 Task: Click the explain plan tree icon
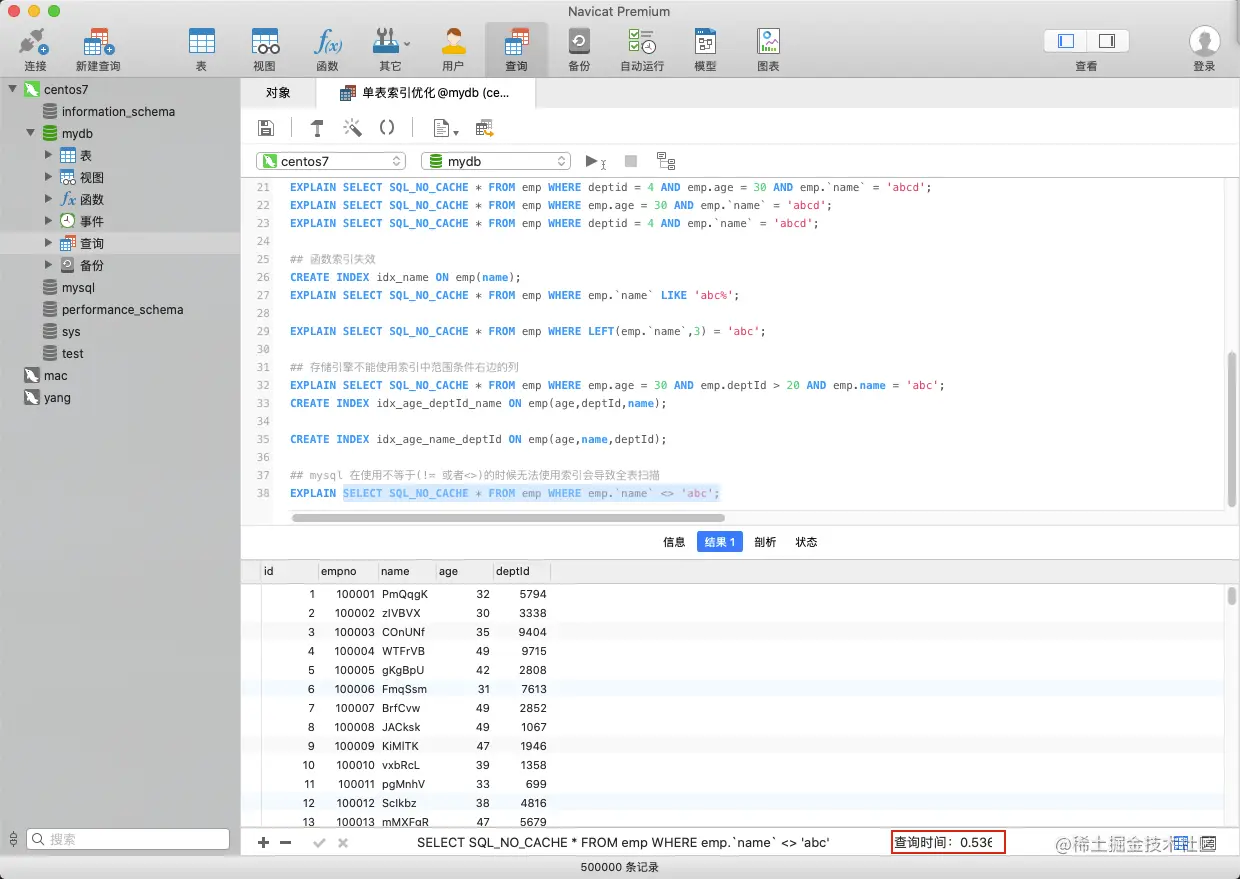666,161
